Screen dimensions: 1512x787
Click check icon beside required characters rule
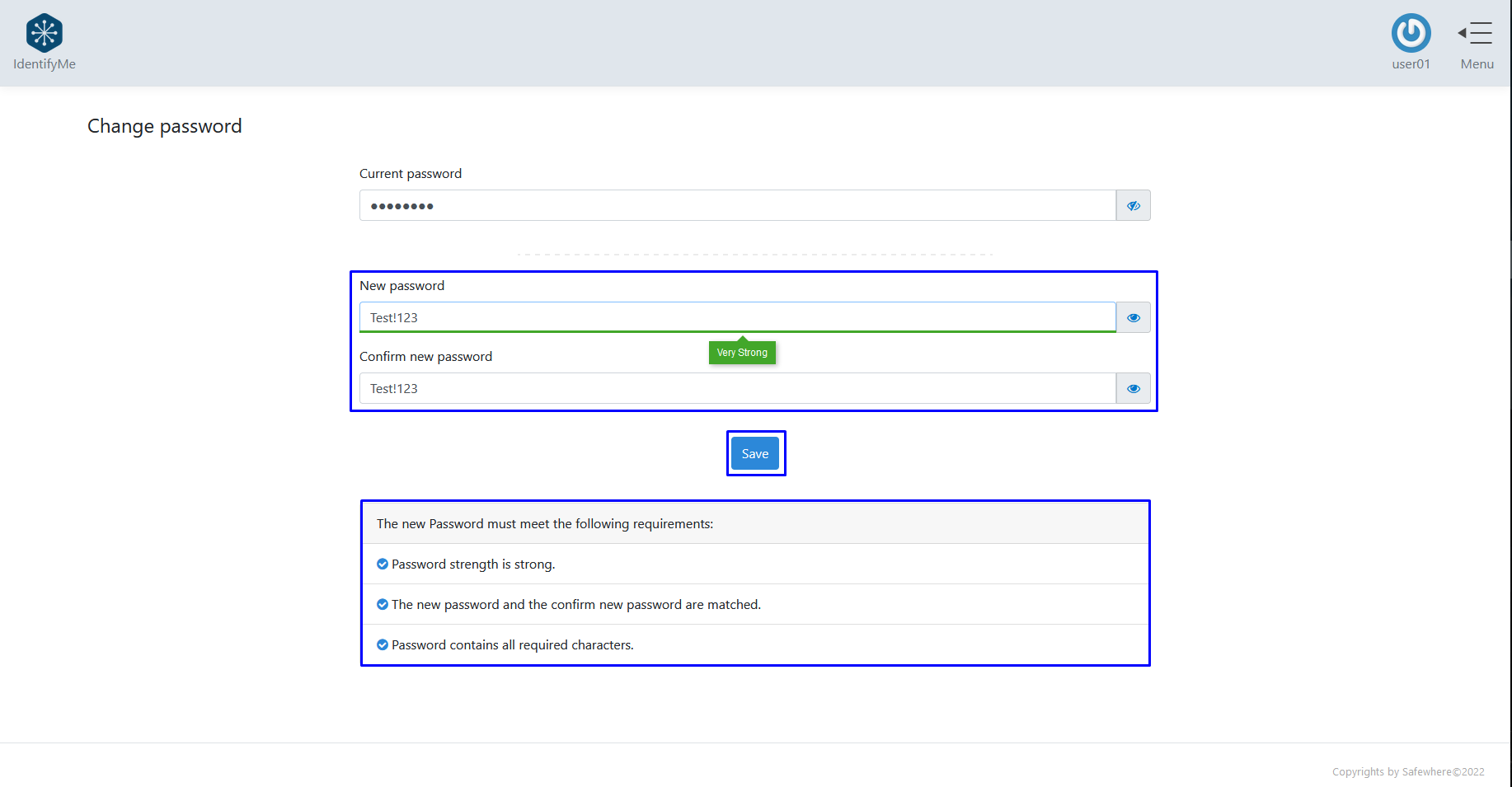click(383, 645)
